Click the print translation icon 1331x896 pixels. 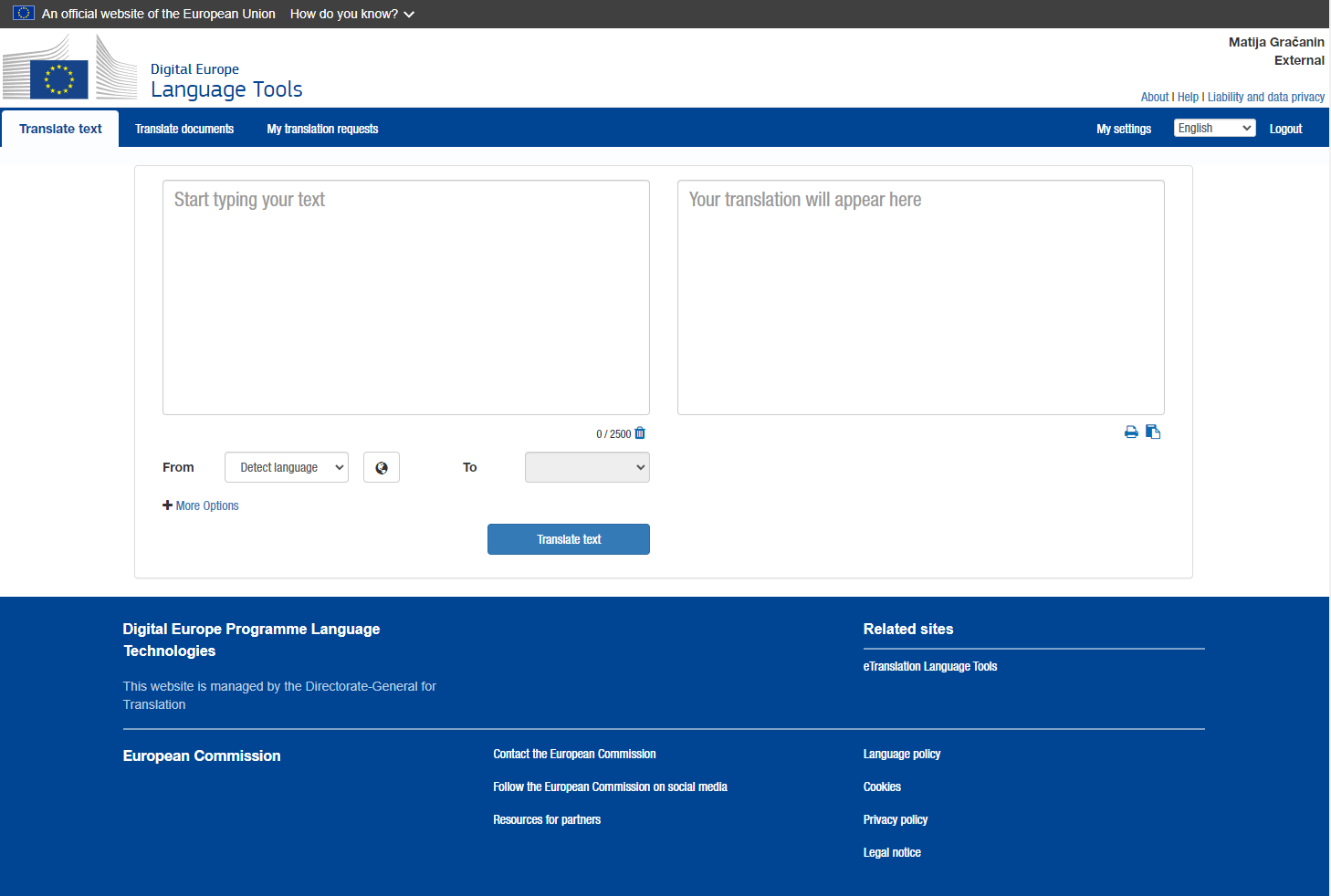(x=1131, y=432)
